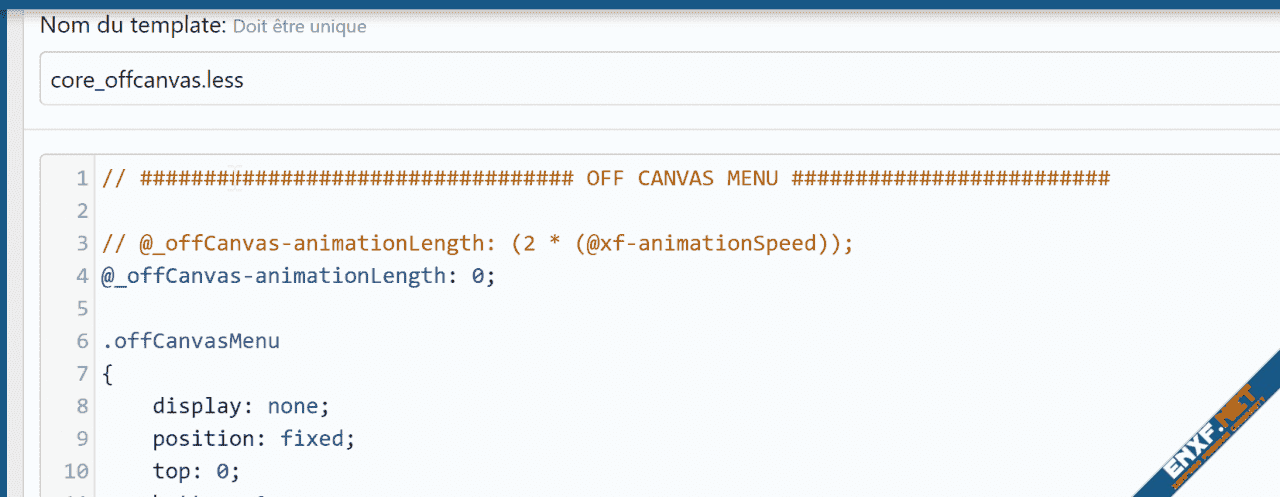1280x497 pixels.
Task: Click gutter line number 8
Action: [82, 406]
